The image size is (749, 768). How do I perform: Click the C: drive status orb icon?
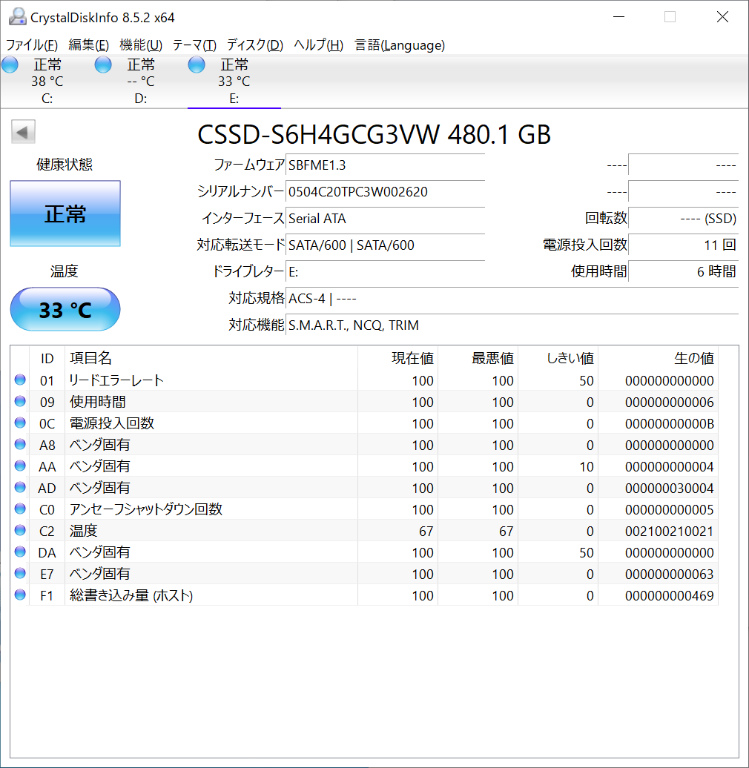coord(10,65)
